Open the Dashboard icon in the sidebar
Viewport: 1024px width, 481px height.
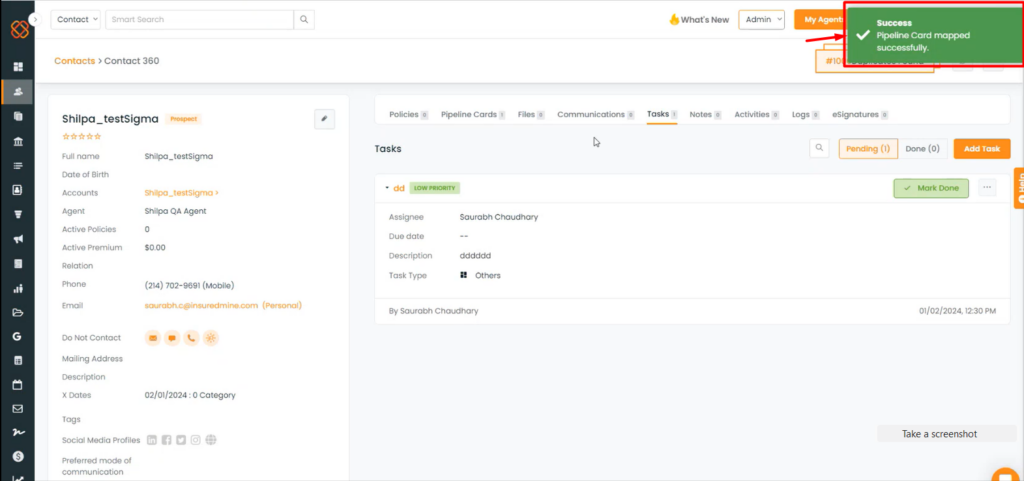[18, 67]
